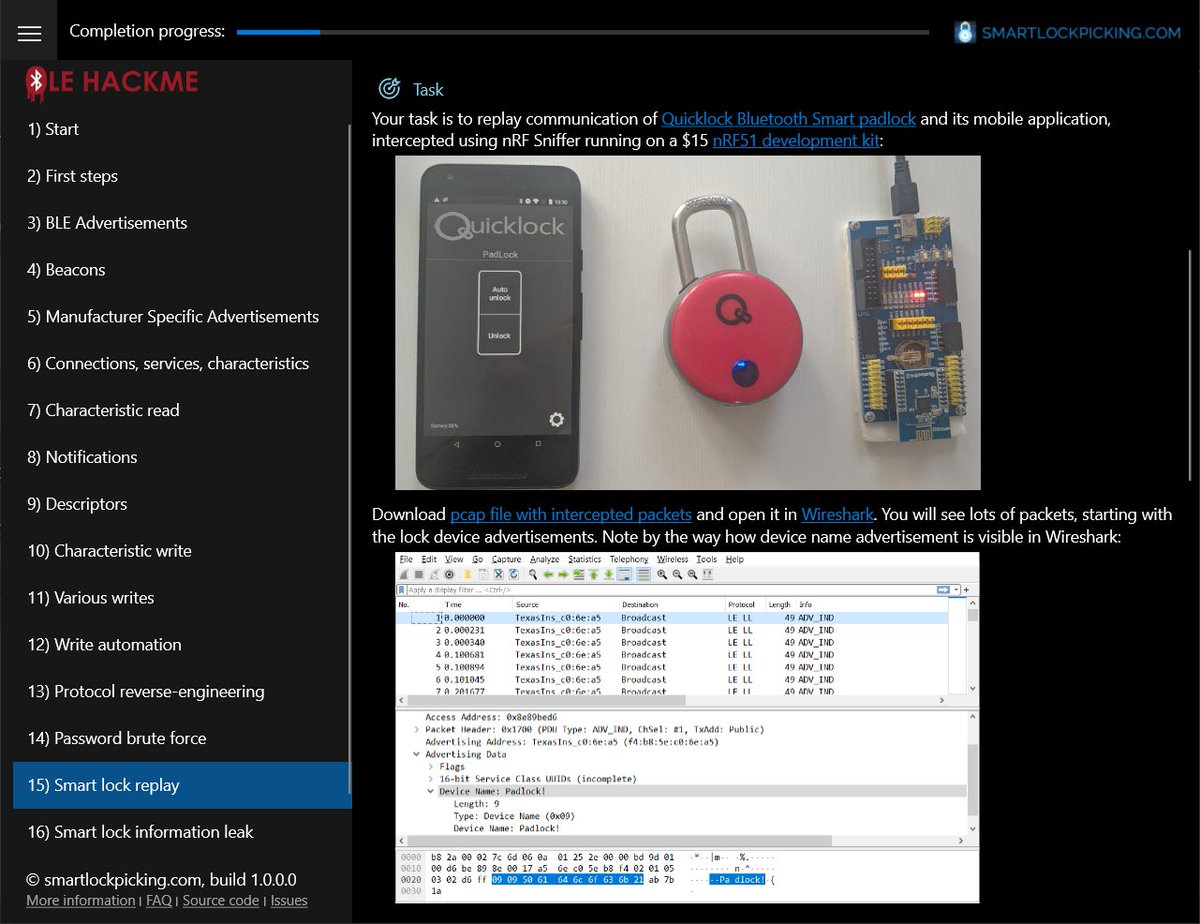The image size is (1200, 924).
Task: Open the Source code footer link
Action: (221, 900)
